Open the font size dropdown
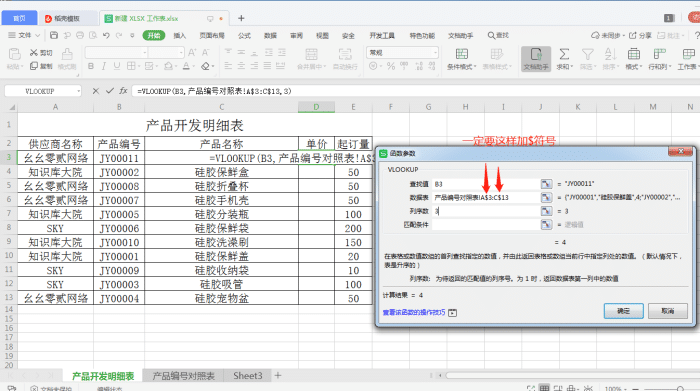Image resolution: width=700 pixels, height=391 pixels. 181,53
